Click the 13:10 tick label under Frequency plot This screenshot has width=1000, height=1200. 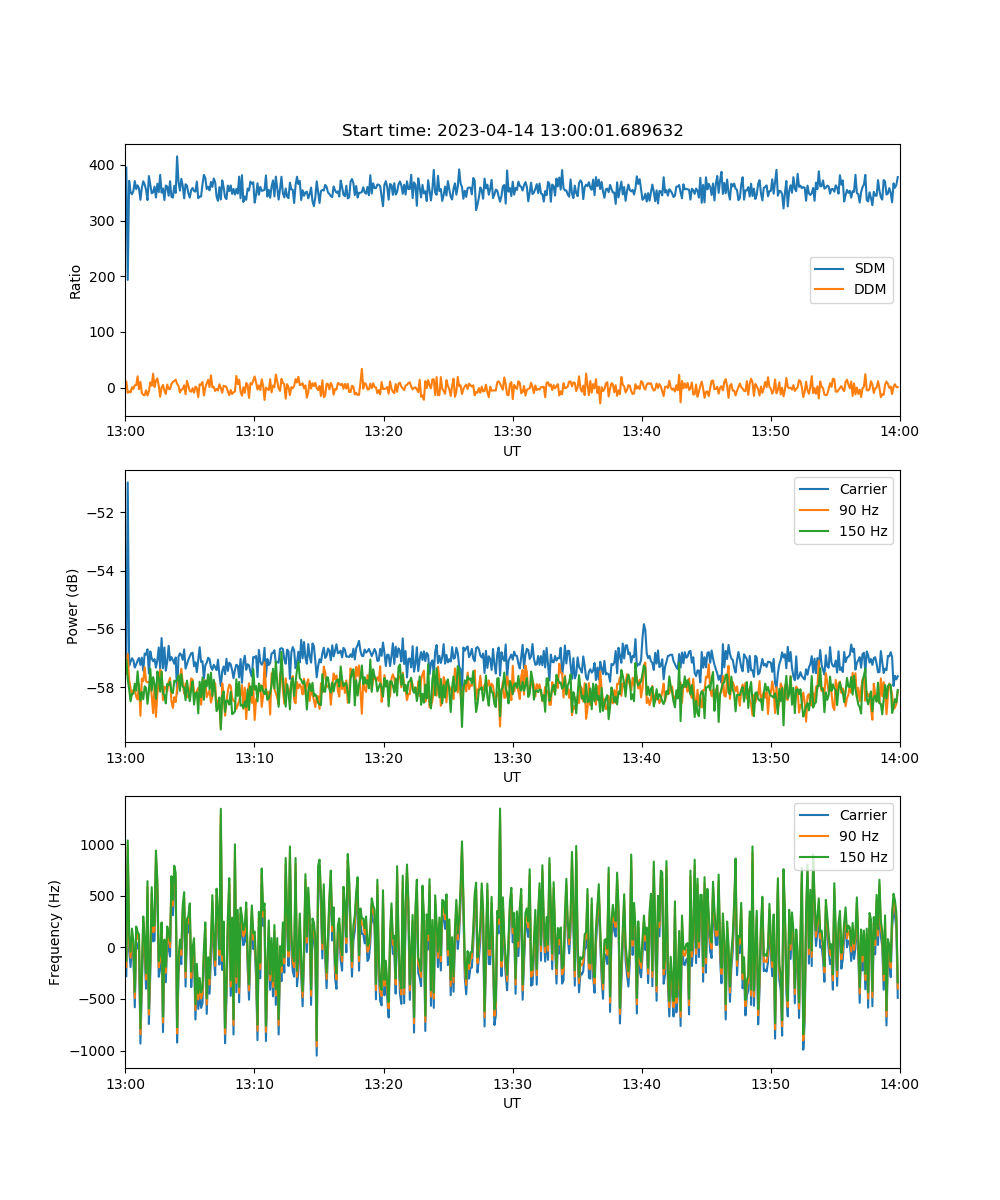coord(254,1083)
